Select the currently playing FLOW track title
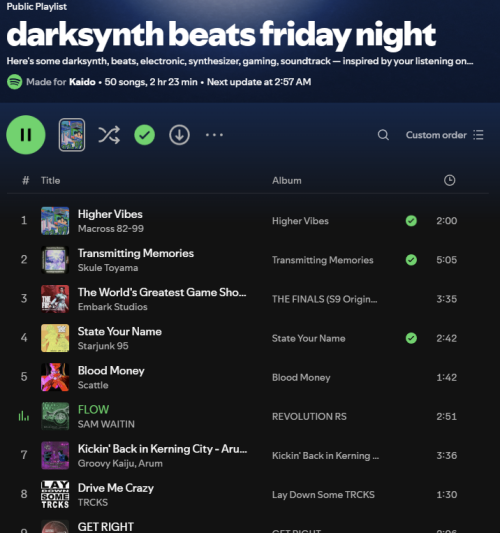 coord(93,410)
